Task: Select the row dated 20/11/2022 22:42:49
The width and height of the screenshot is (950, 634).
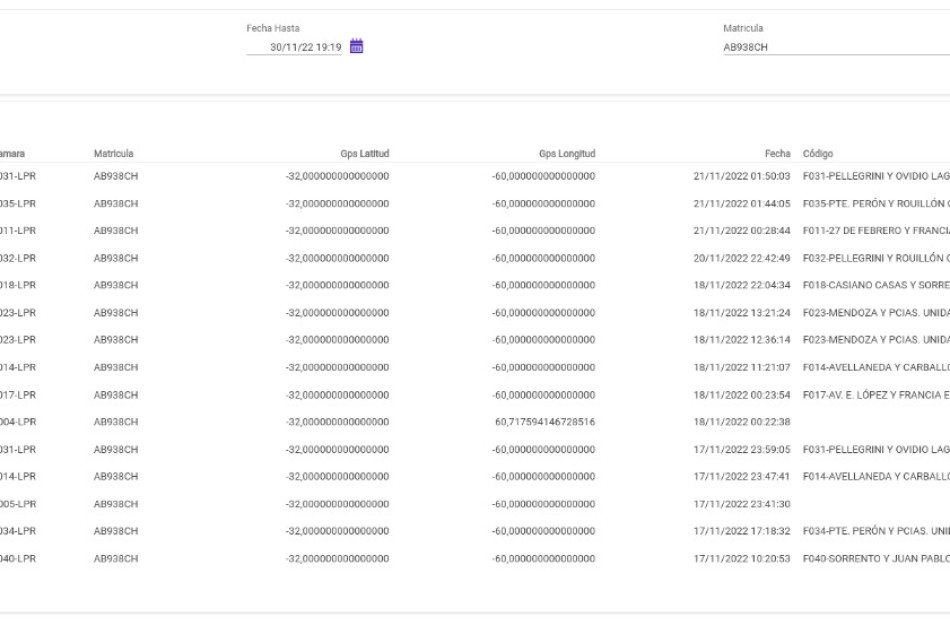Action: 741,258
